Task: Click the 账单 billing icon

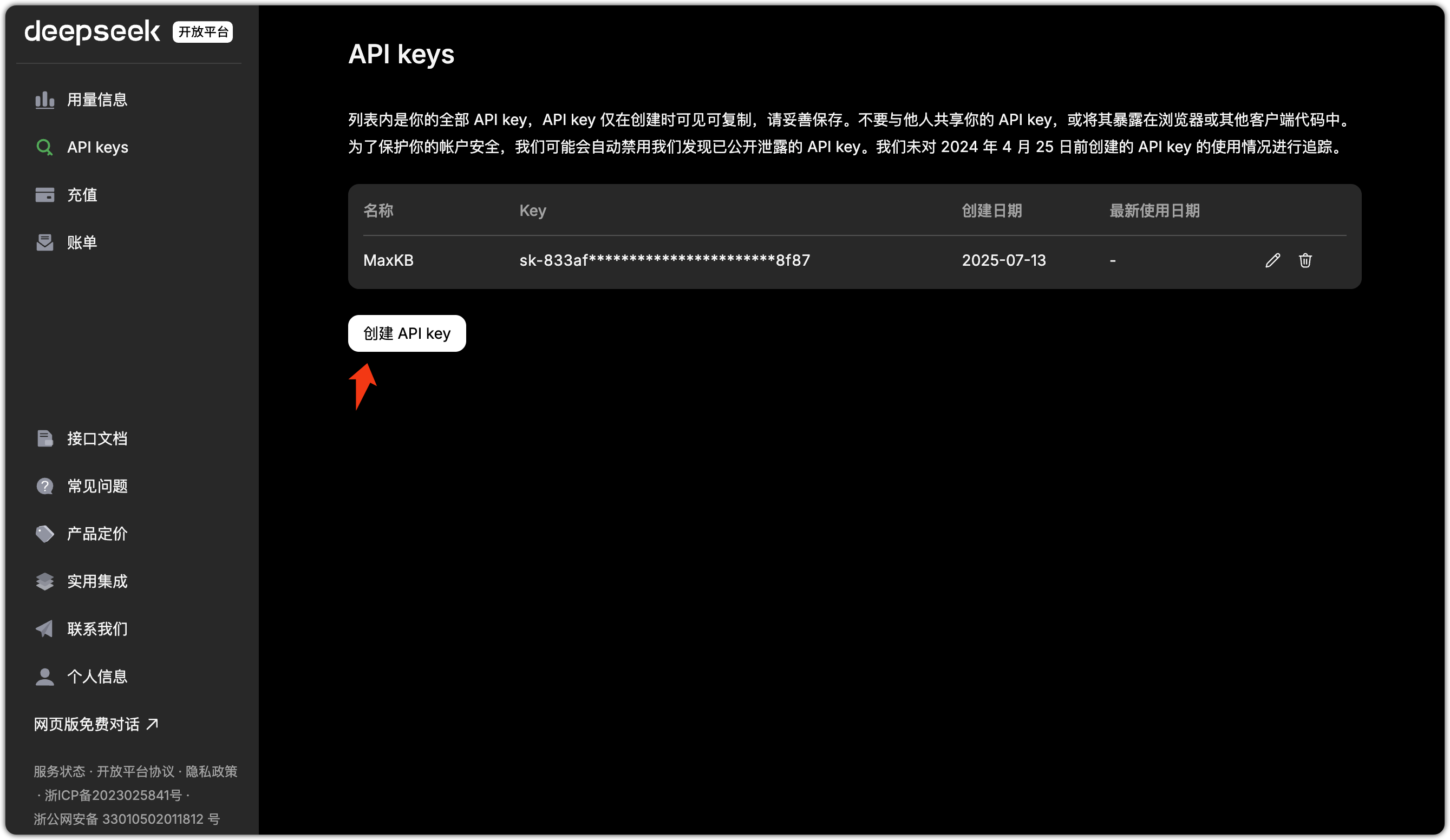Action: tap(44, 243)
